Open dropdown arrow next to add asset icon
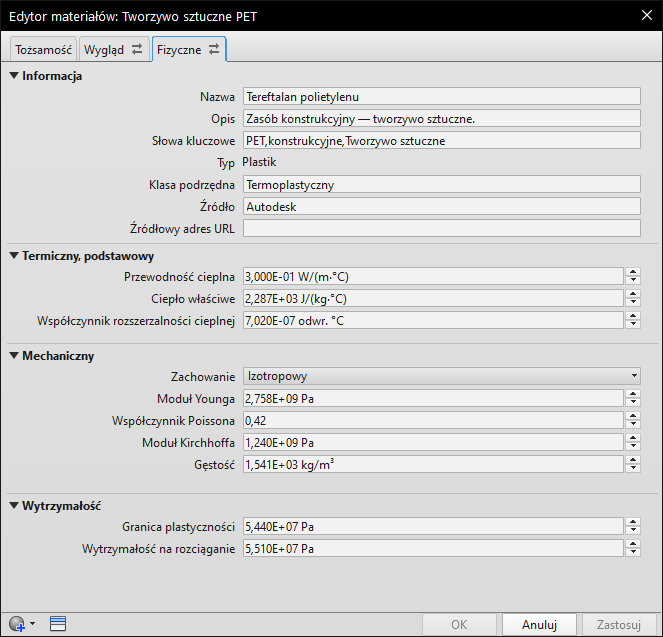The width and height of the screenshot is (663, 637). point(33,625)
